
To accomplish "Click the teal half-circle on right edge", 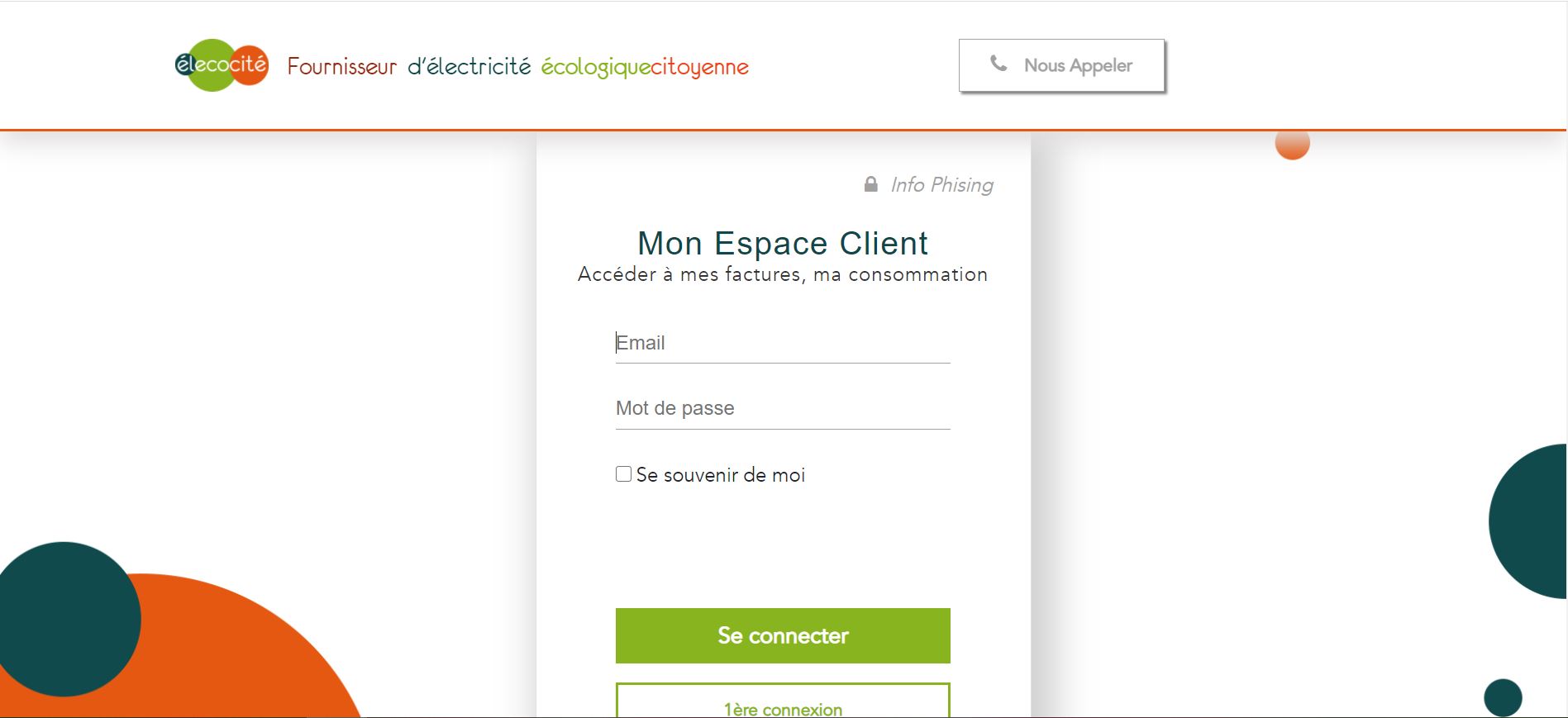I will (x=1529, y=521).
